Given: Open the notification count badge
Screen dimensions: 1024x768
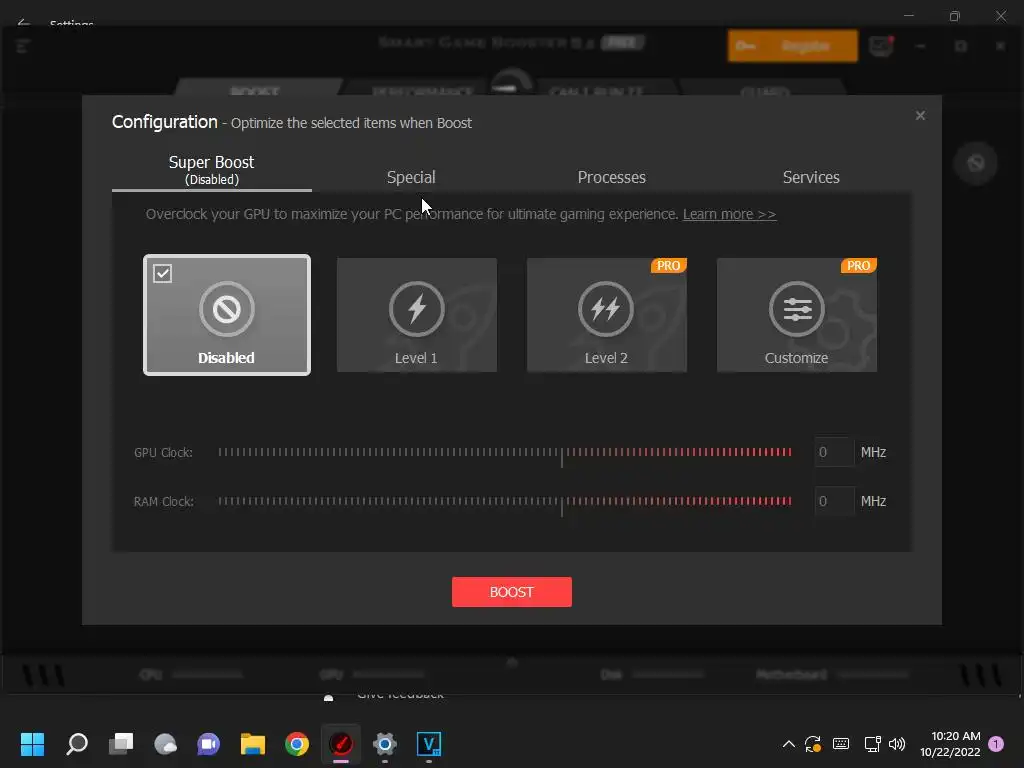Looking at the screenshot, I should pyautogui.click(x=996, y=744).
